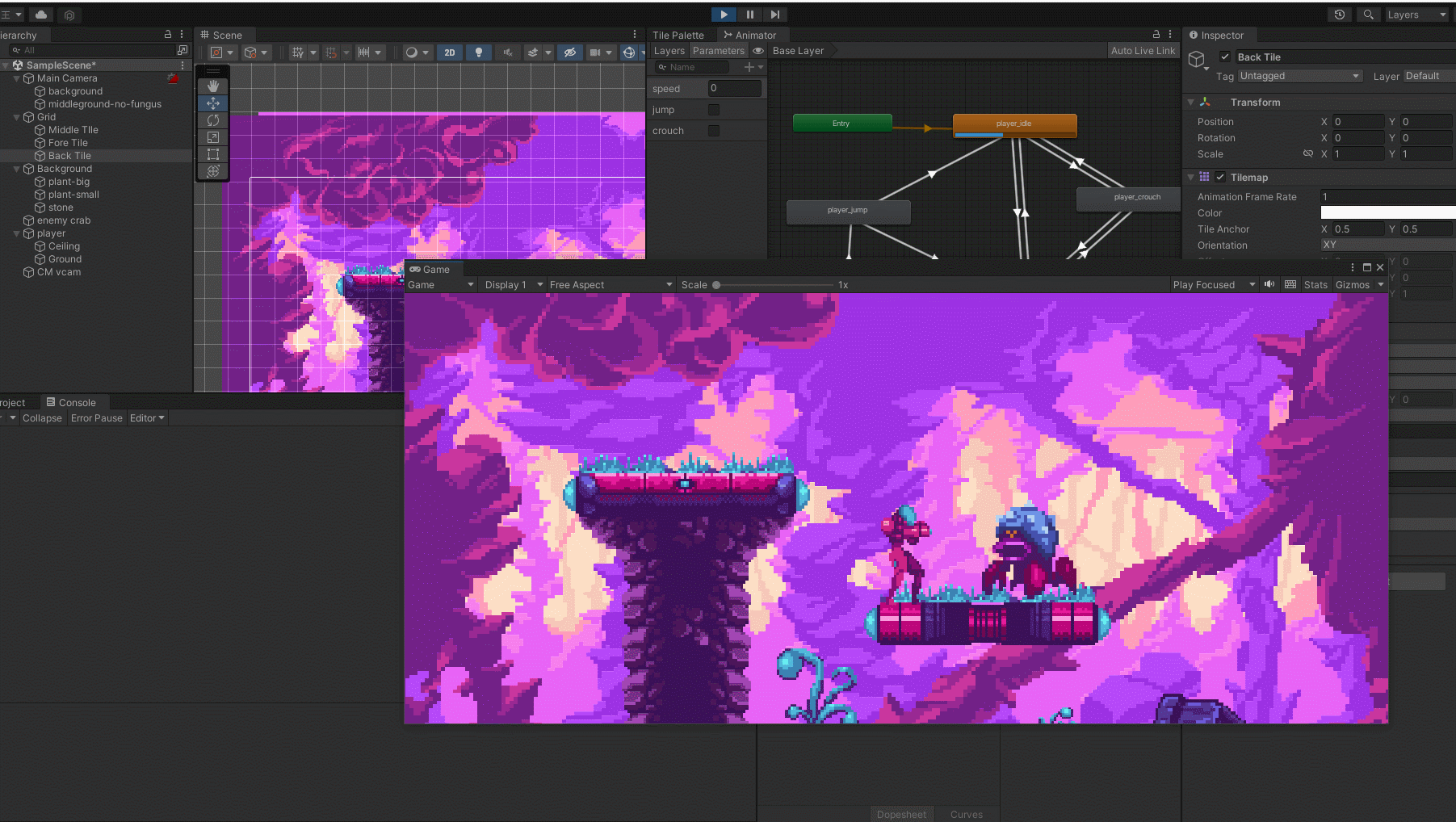Toggle scene lighting bulb icon

479,52
